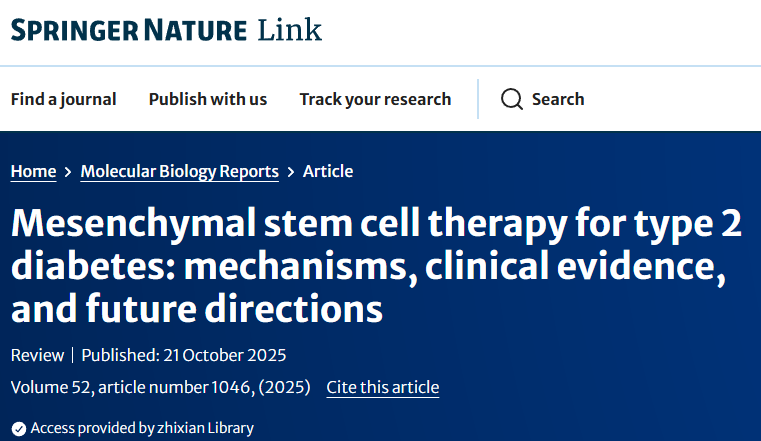Click the Published 21 October 2025 date
Viewport: 761px width, 441px height.
pyautogui.click(x=184, y=356)
